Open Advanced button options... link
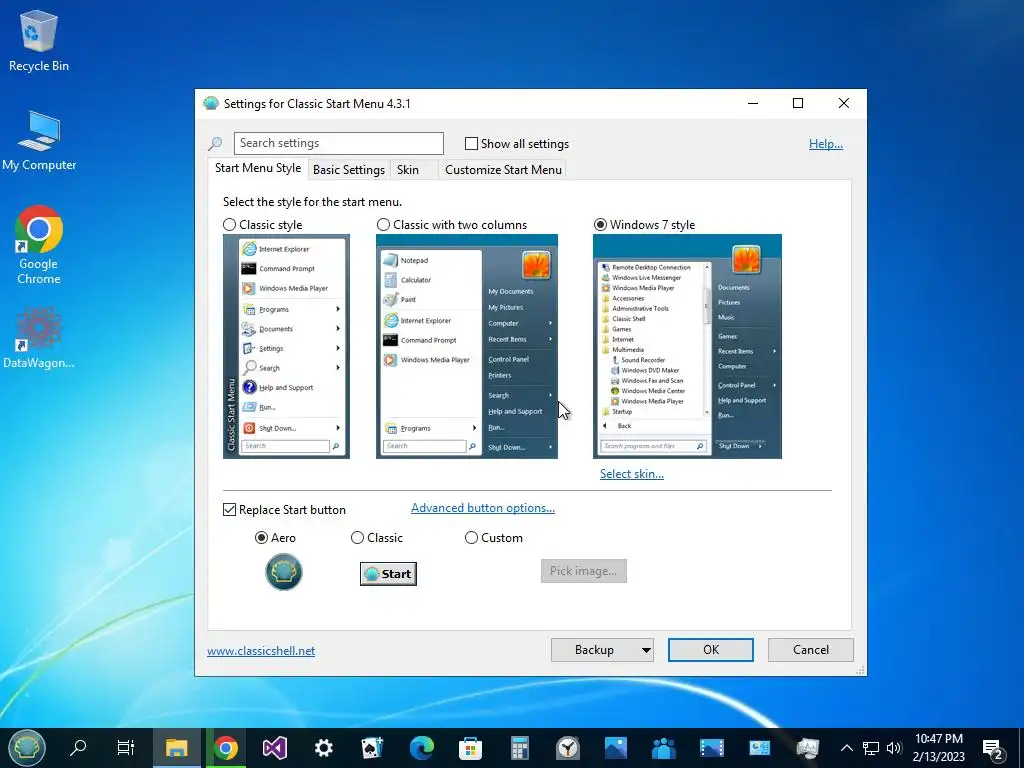This screenshot has width=1024, height=768. tap(483, 508)
